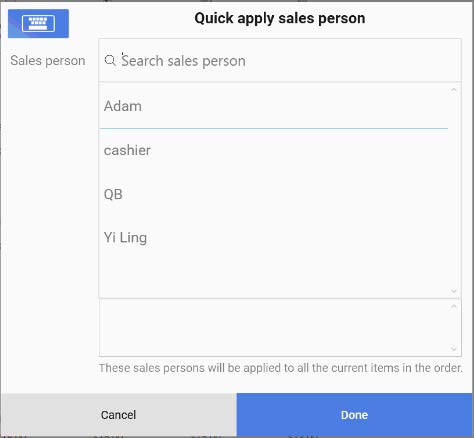Screen dimensions: 474x438
Task: Click blank list area below Yi Ling
Action: pos(273,278)
